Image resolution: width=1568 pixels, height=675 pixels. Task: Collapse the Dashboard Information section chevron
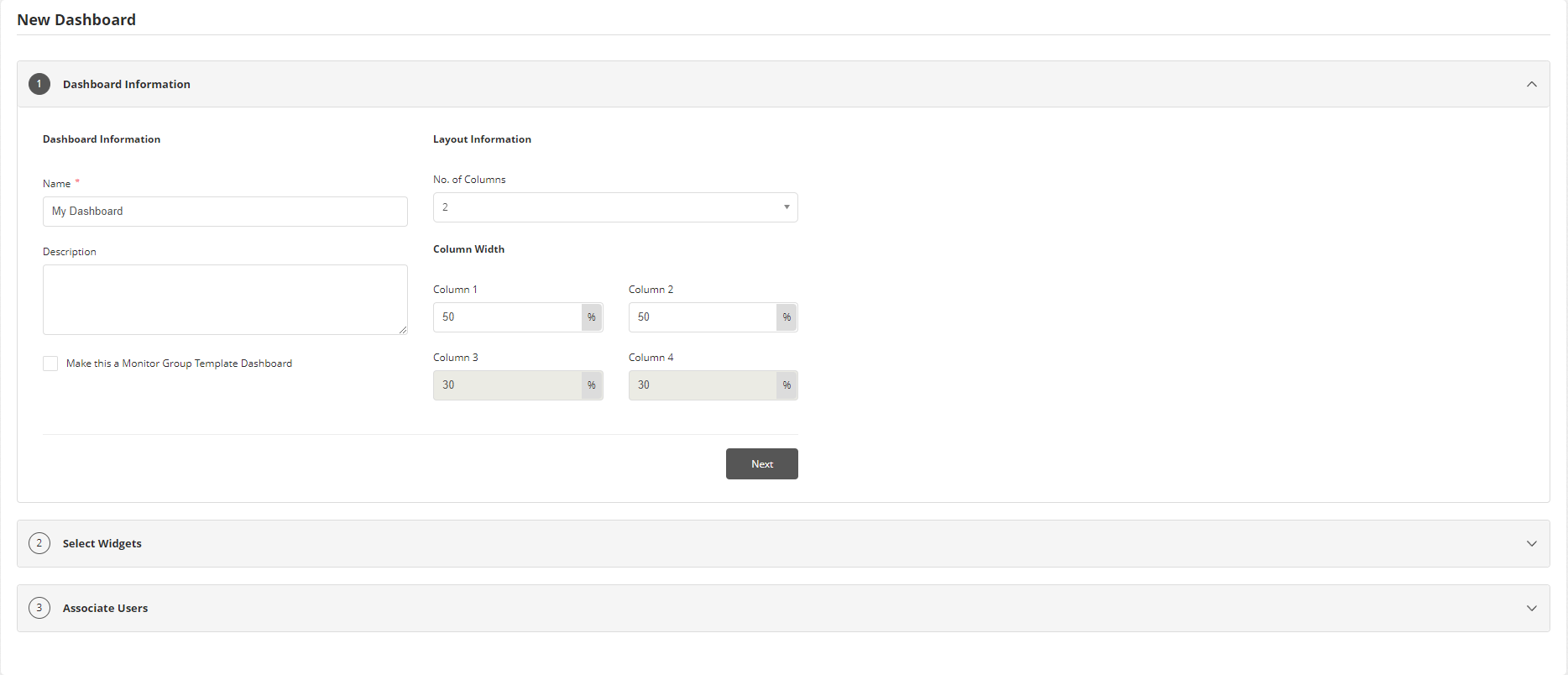point(1532,84)
